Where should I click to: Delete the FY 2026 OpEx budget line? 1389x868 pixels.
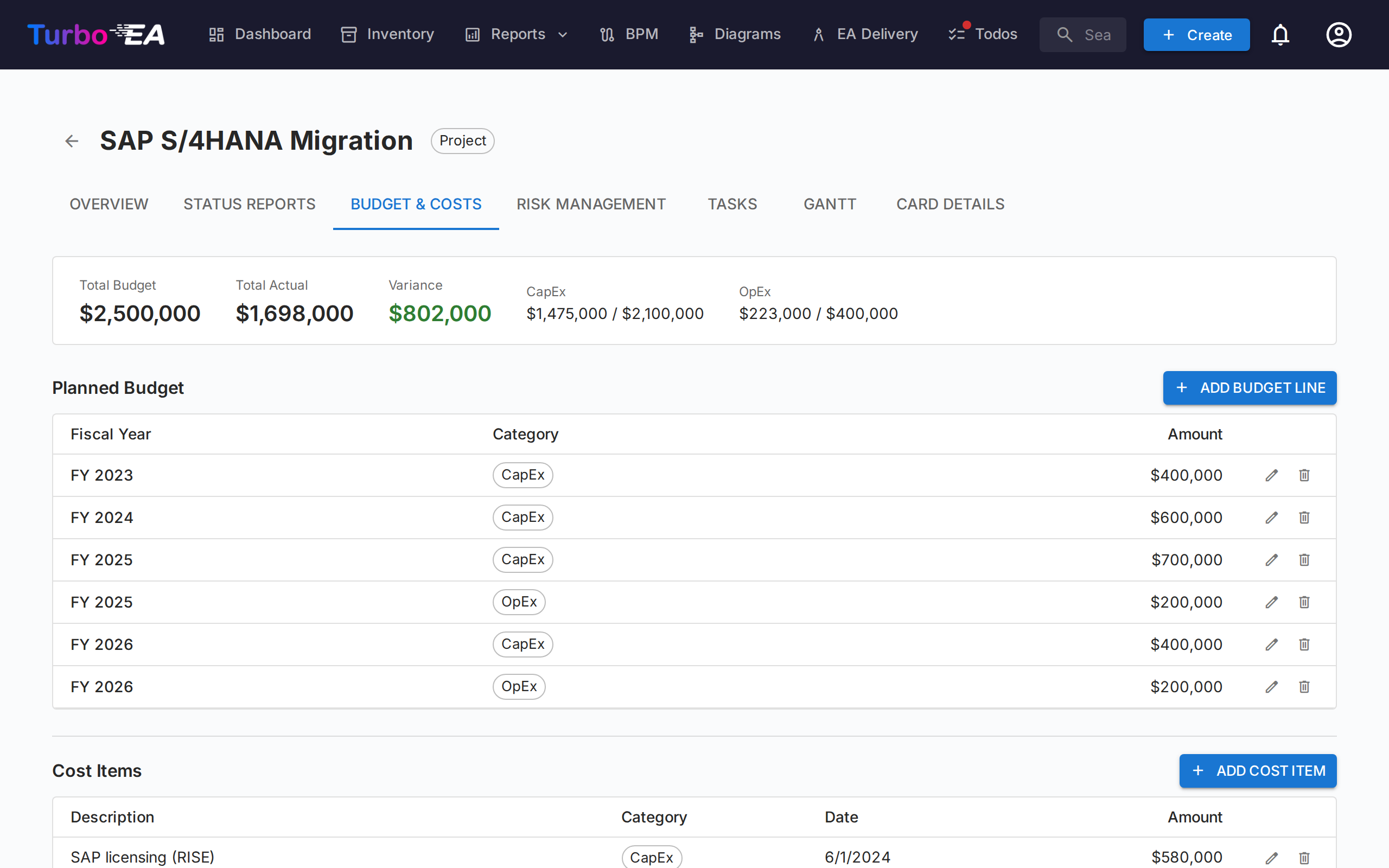[x=1304, y=687]
